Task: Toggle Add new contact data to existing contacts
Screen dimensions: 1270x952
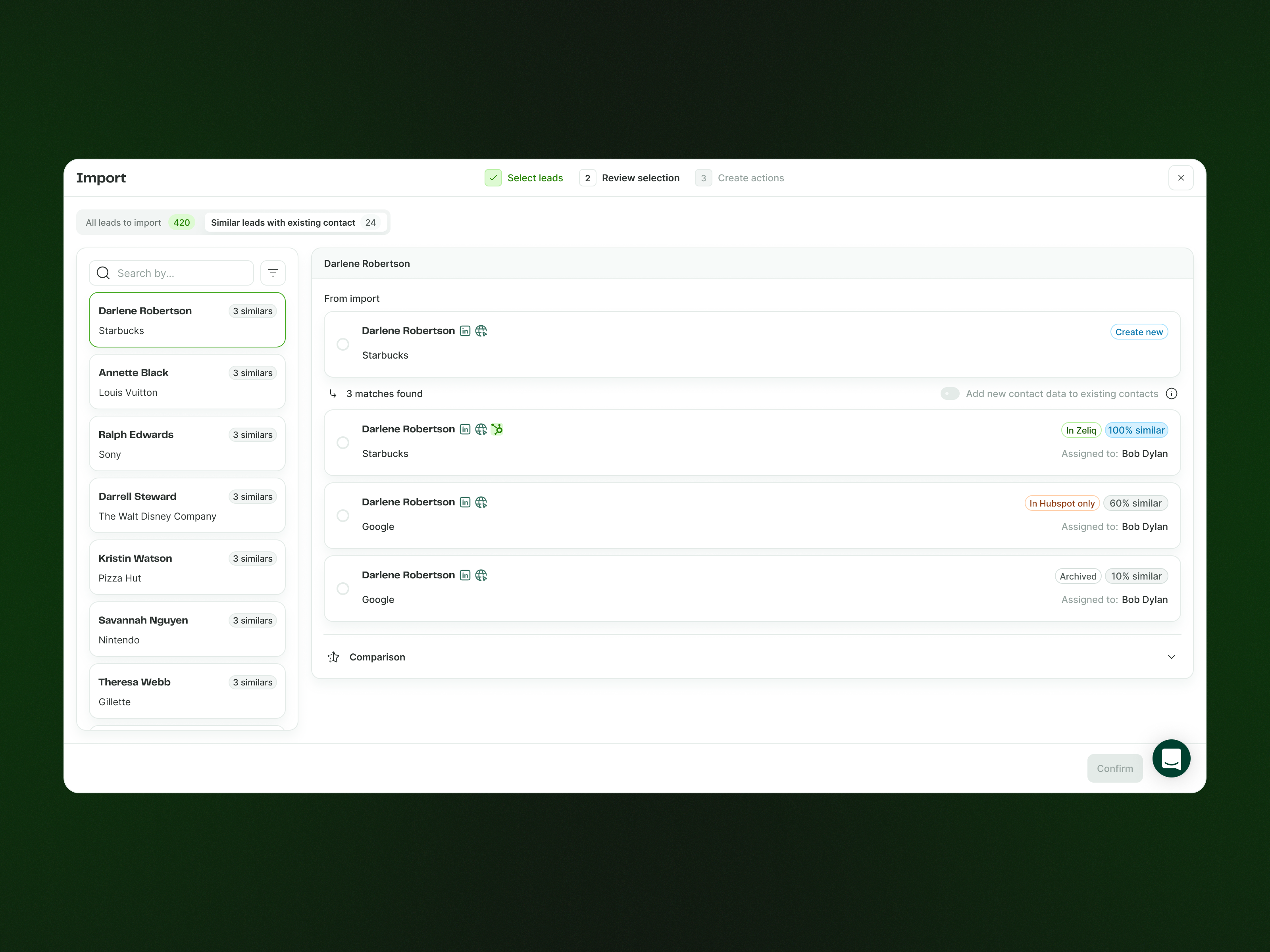Action: (950, 393)
